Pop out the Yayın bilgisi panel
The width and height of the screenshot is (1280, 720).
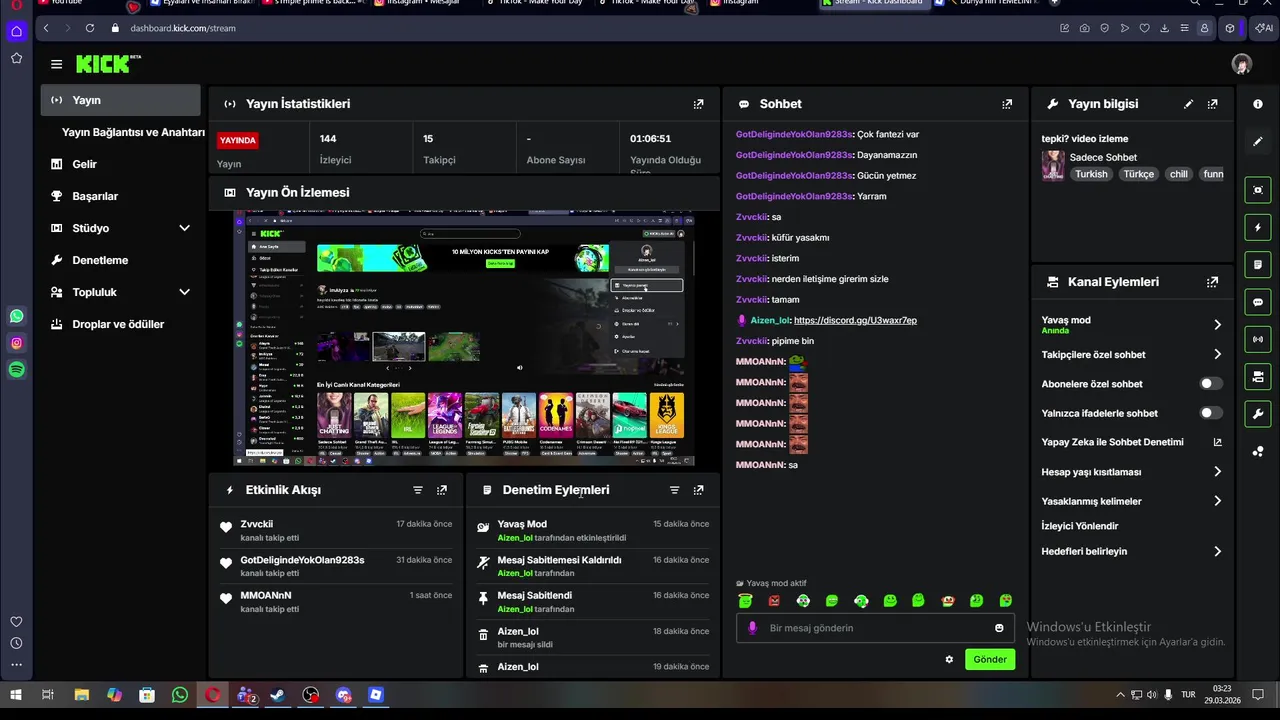pyautogui.click(x=1212, y=104)
